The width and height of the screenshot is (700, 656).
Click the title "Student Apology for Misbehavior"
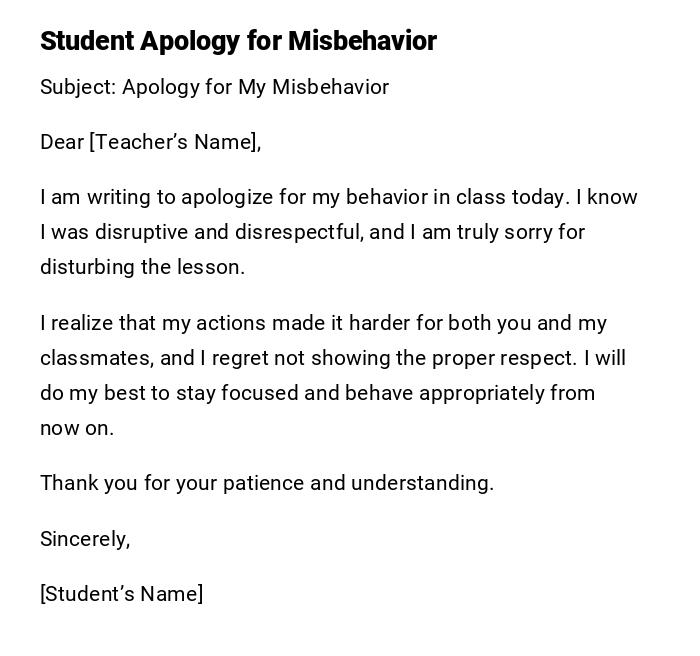tap(238, 41)
